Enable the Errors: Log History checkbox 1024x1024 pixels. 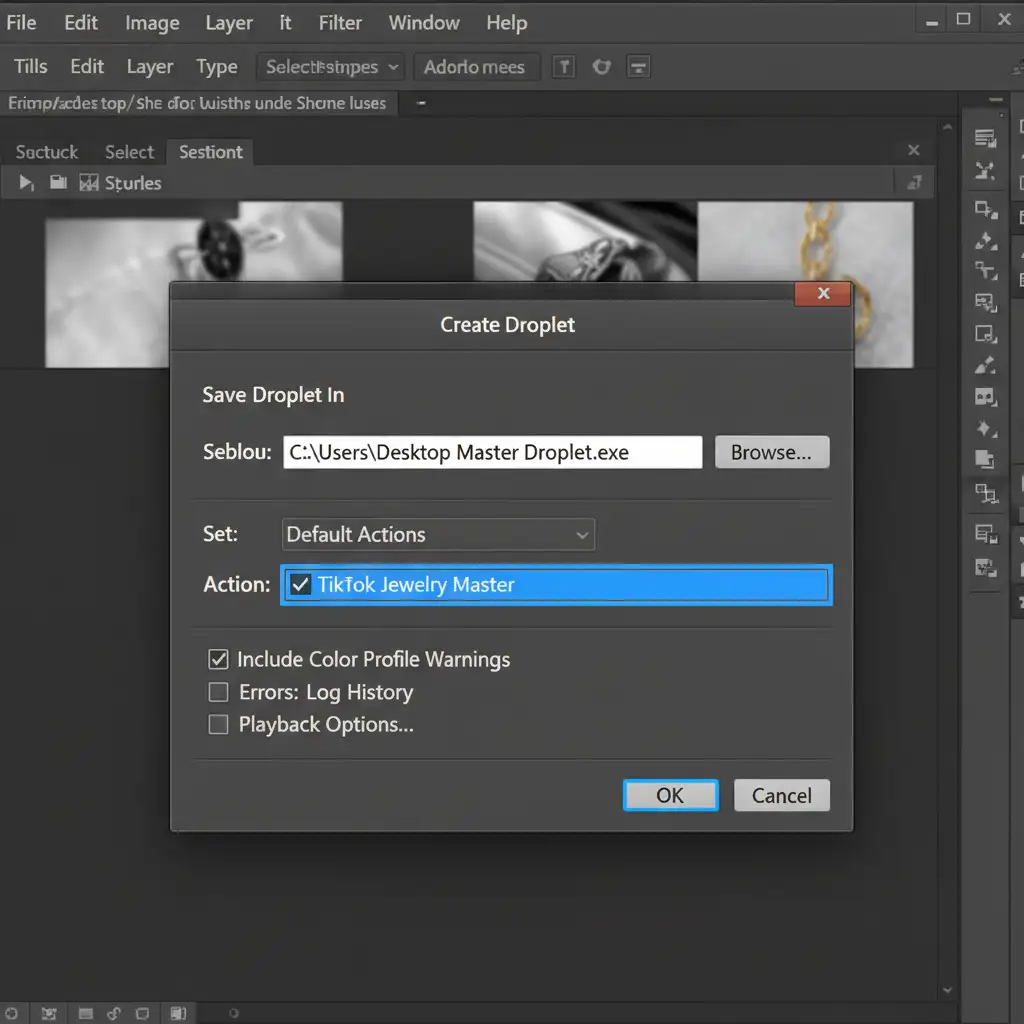tap(218, 692)
